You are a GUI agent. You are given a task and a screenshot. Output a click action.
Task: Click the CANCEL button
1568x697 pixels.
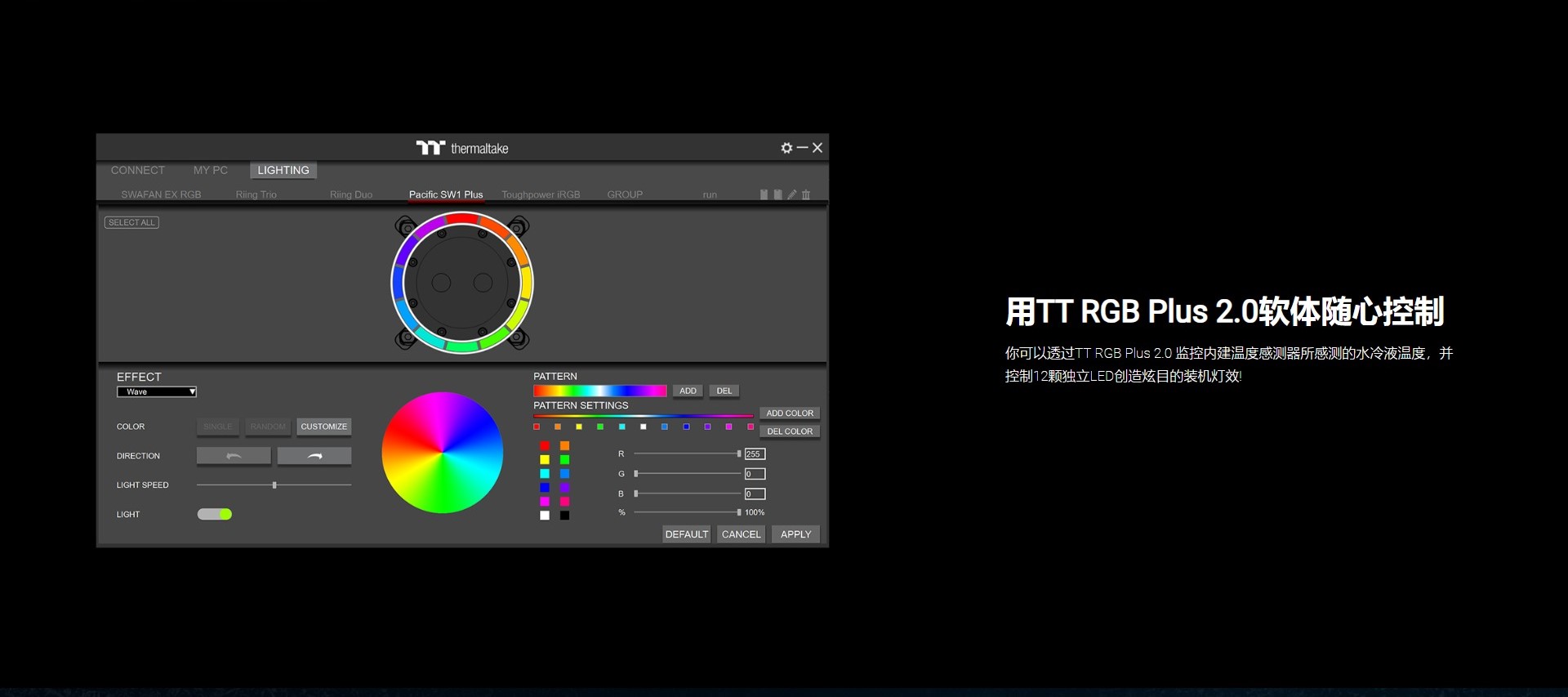(741, 534)
